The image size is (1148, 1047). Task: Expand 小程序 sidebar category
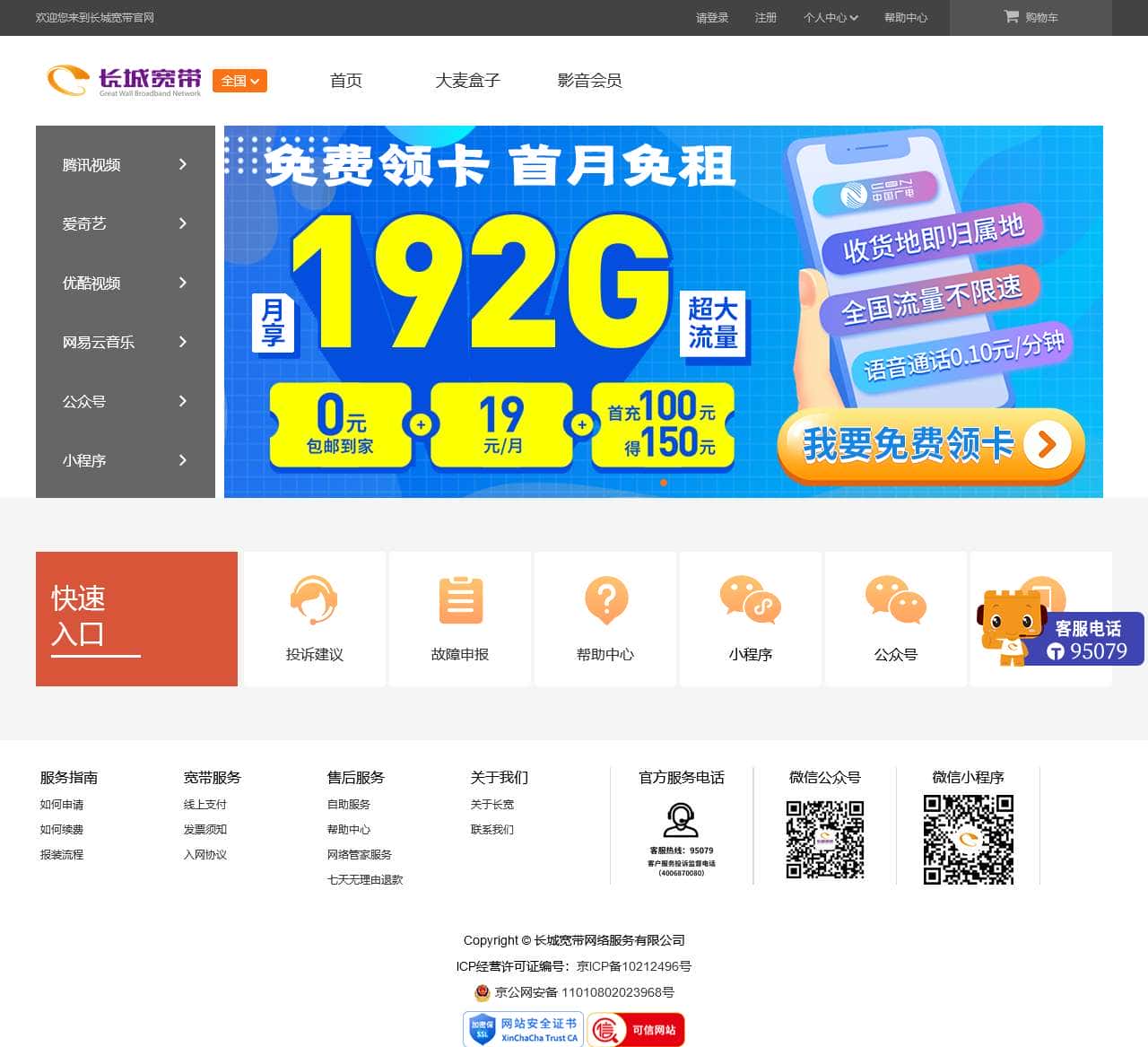pyautogui.click(x=126, y=460)
